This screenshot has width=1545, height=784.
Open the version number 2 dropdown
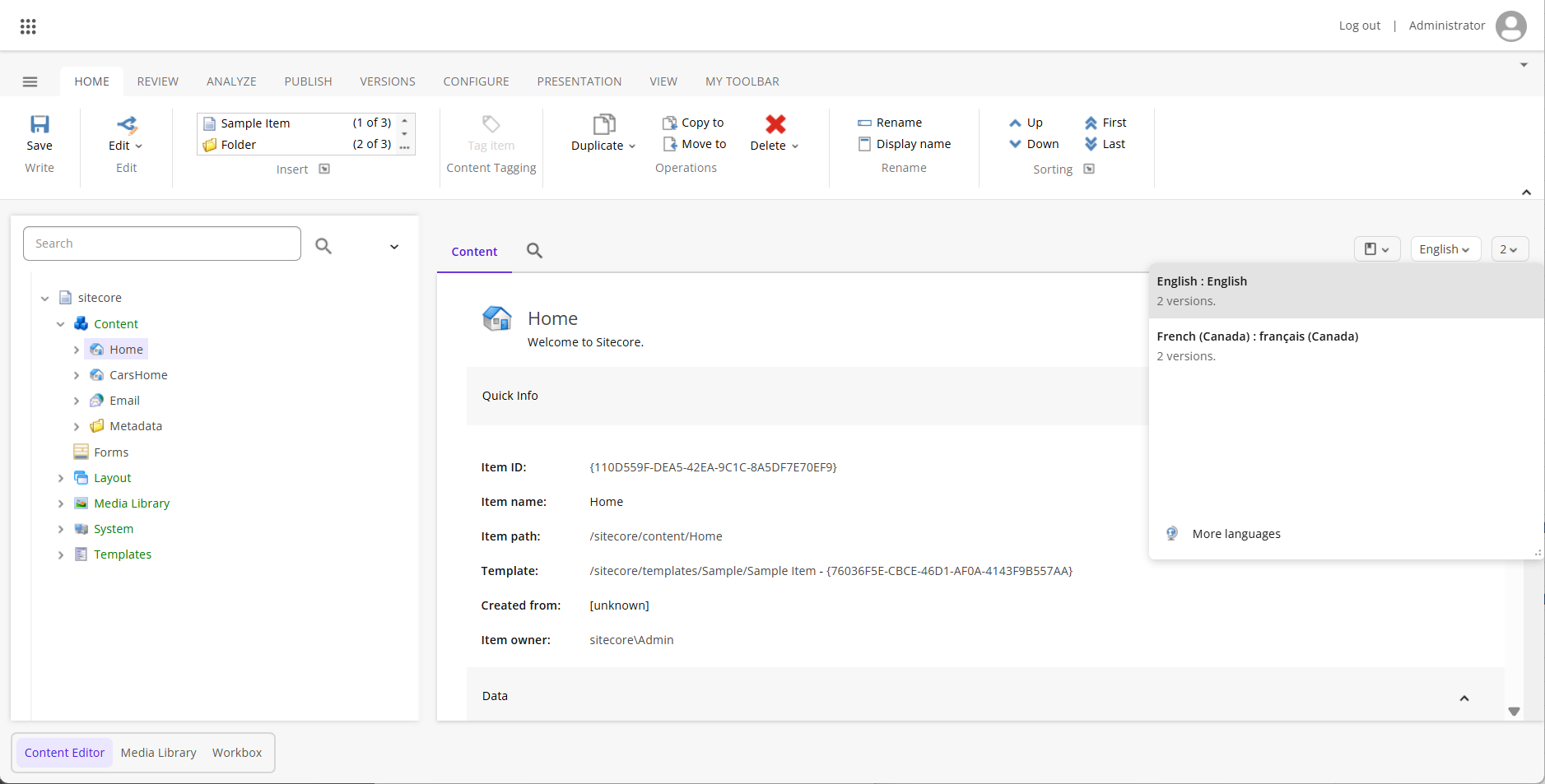pos(1510,249)
